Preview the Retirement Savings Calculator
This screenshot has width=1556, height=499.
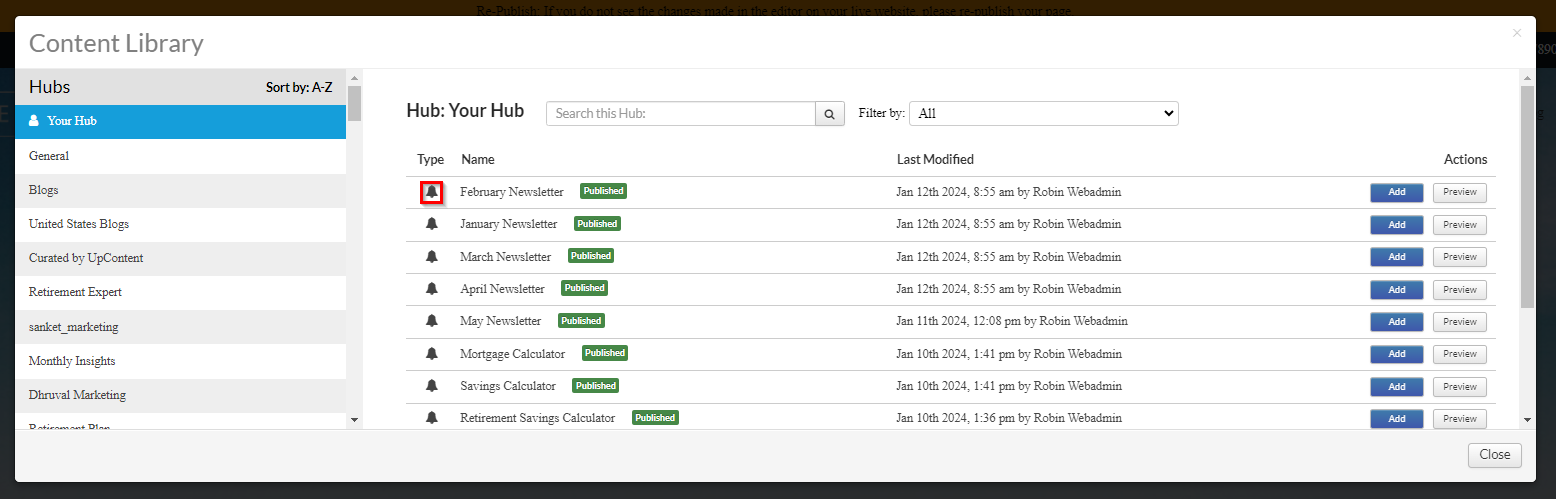pyautogui.click(x=1459, y=419)
